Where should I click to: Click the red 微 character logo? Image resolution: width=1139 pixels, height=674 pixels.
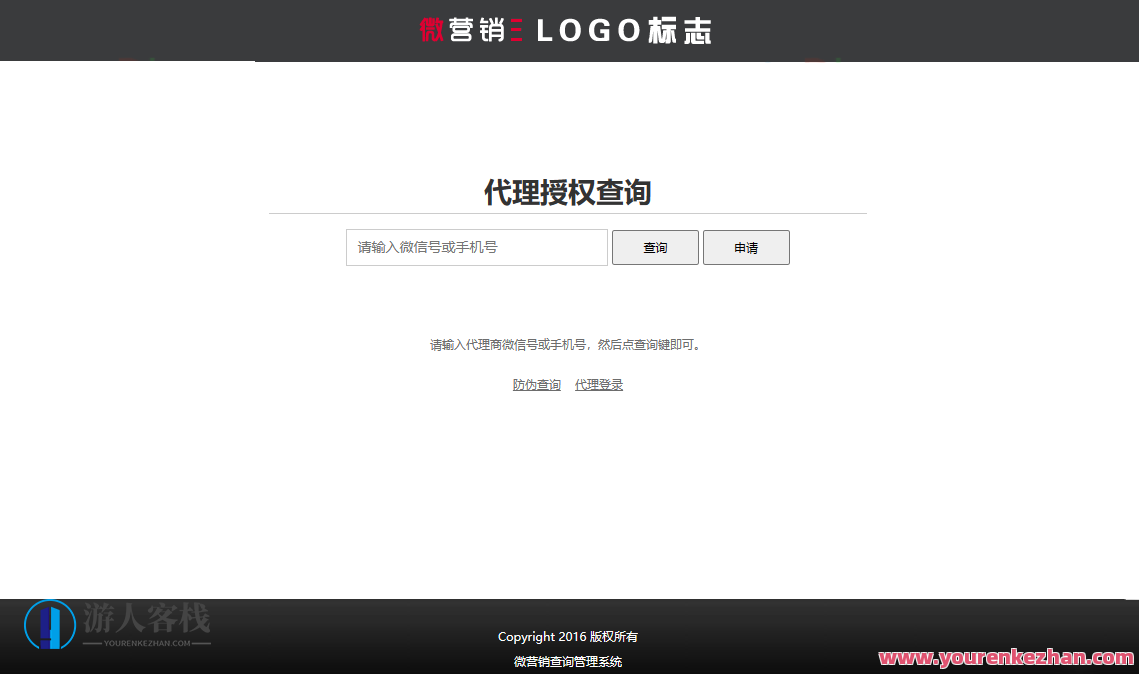pyautogui.click(x=431, y=30)
